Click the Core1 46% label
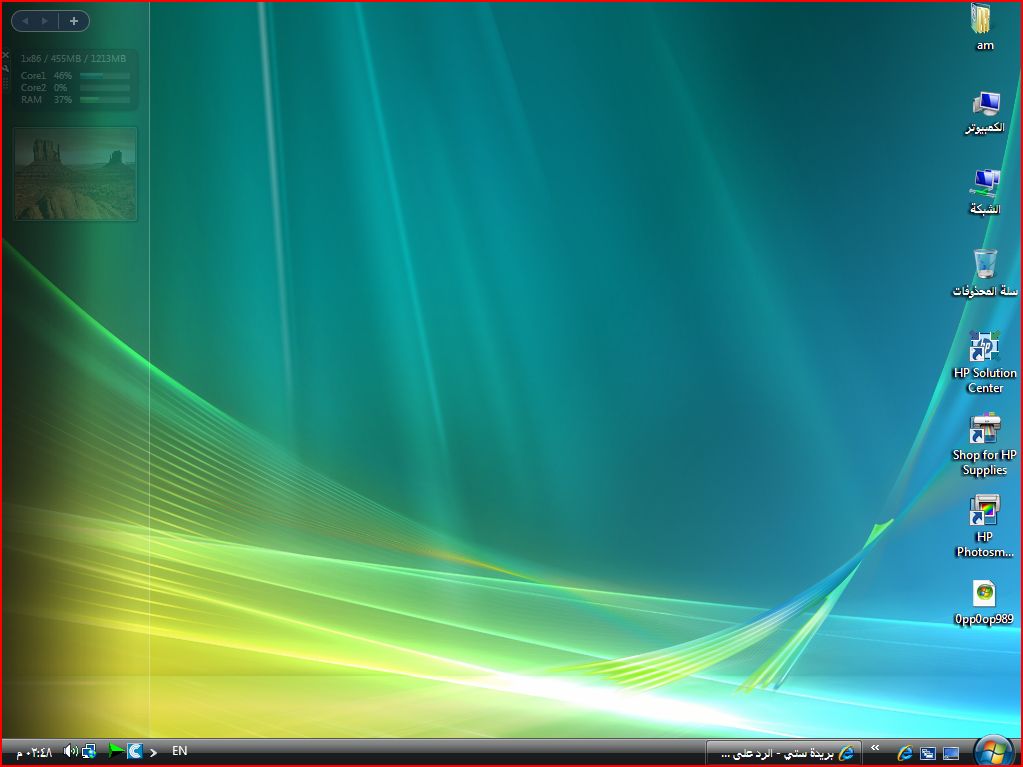This screenshot has width=1023, height=767. click(x=46, y=76)
